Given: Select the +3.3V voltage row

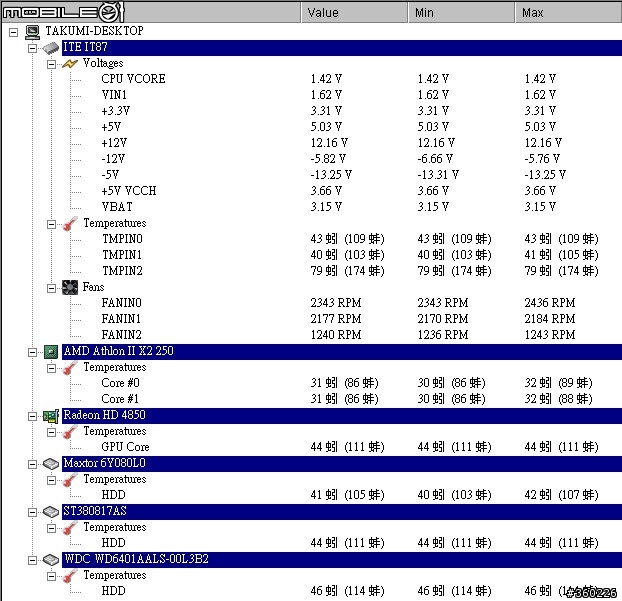Looking at the screenshot, I should click(x=115, y=111).
